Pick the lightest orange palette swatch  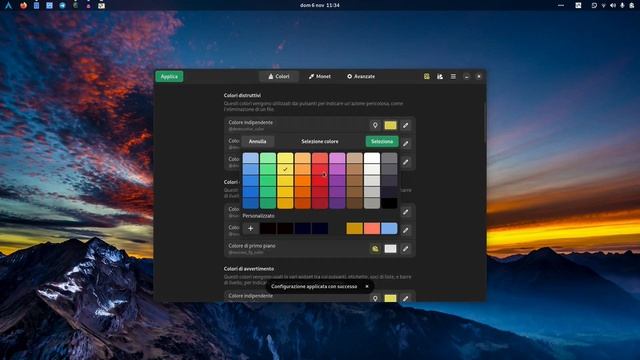pos(302,158)
